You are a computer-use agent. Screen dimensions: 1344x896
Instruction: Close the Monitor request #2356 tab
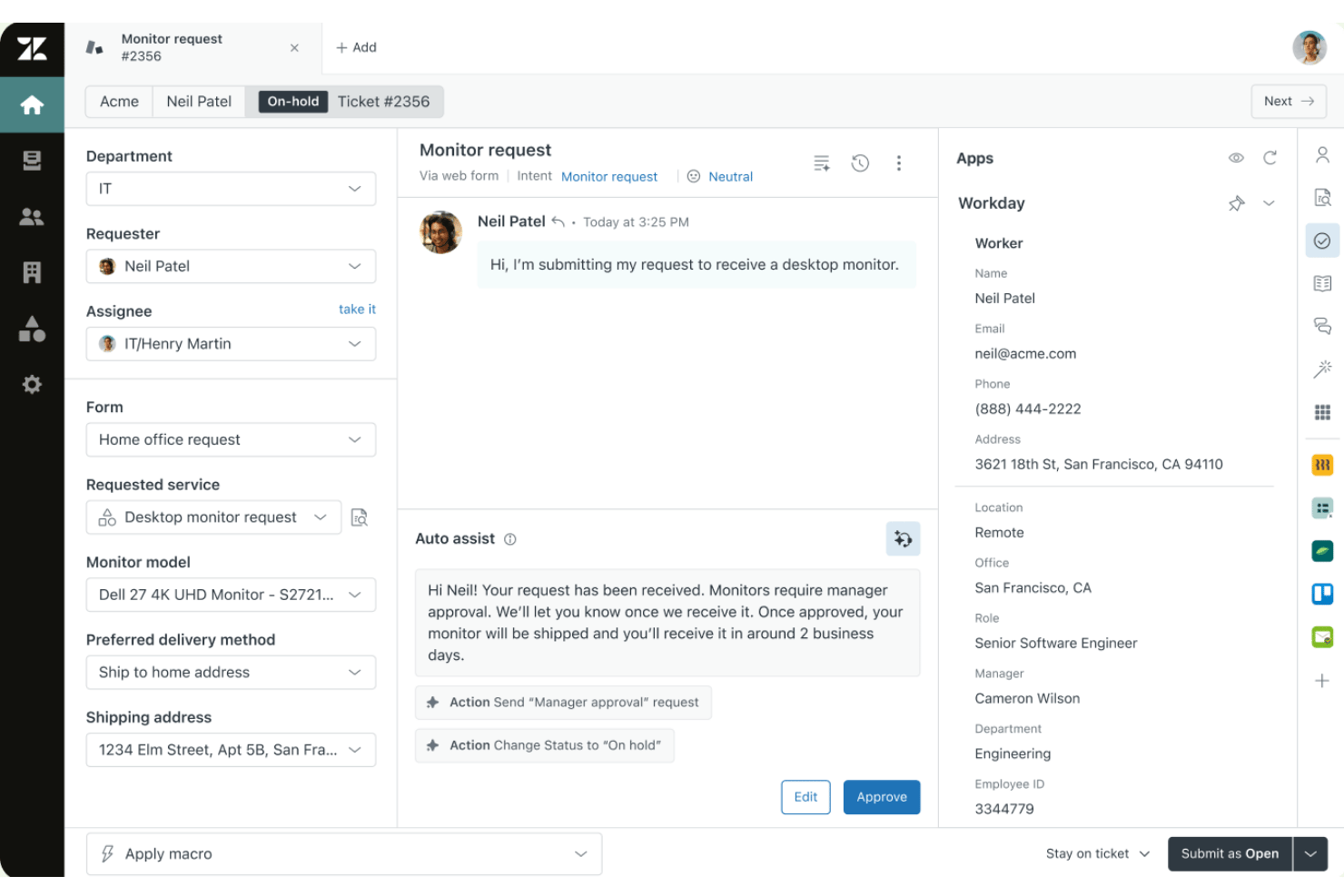click(294, 48)
